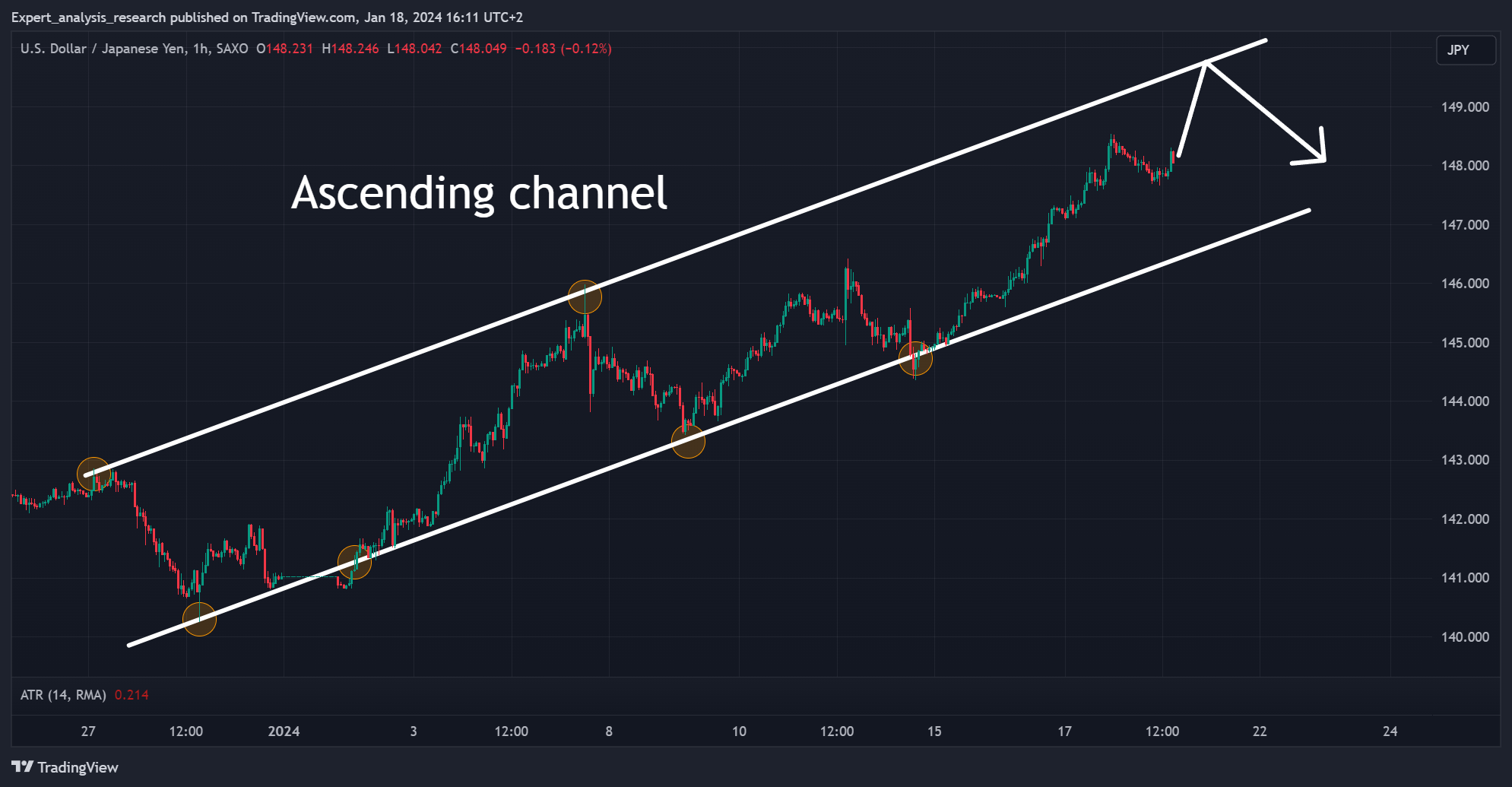Click the TradingView logo icon

pos(23,767)
